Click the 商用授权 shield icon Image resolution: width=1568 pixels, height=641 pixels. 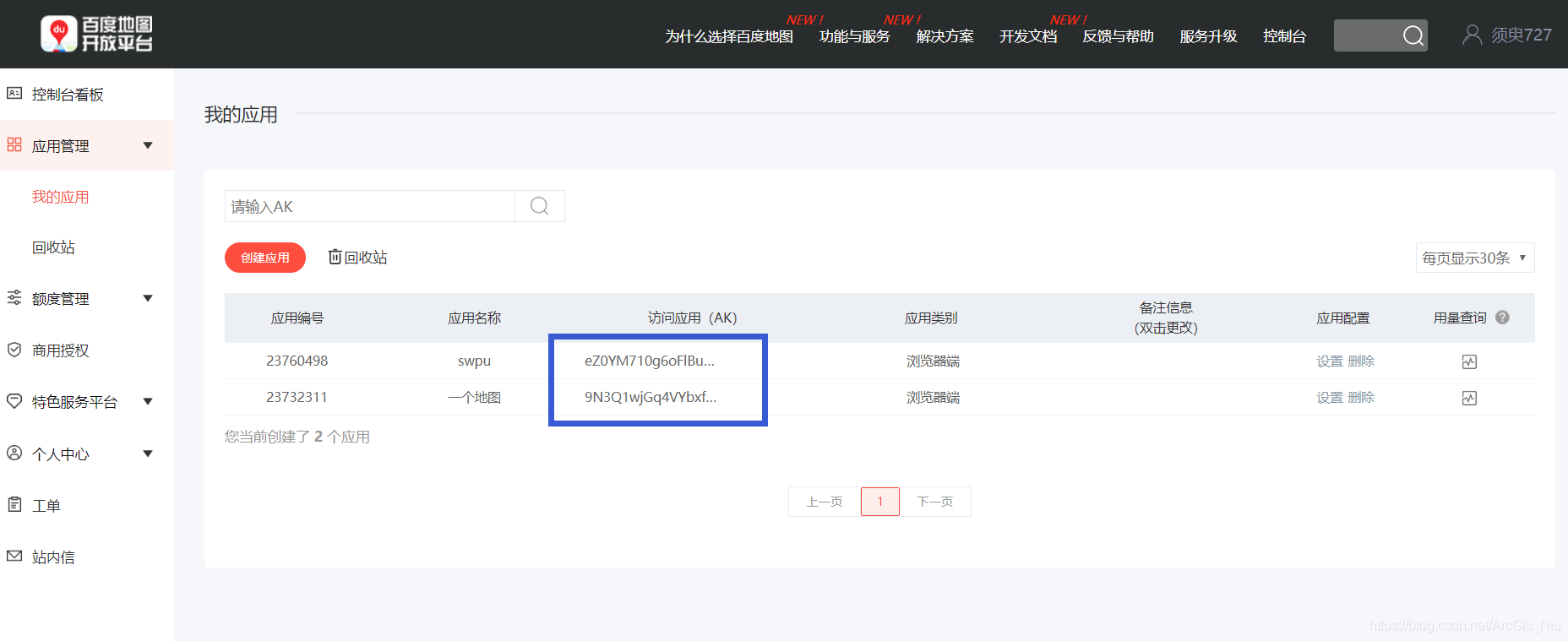[14, 350]
